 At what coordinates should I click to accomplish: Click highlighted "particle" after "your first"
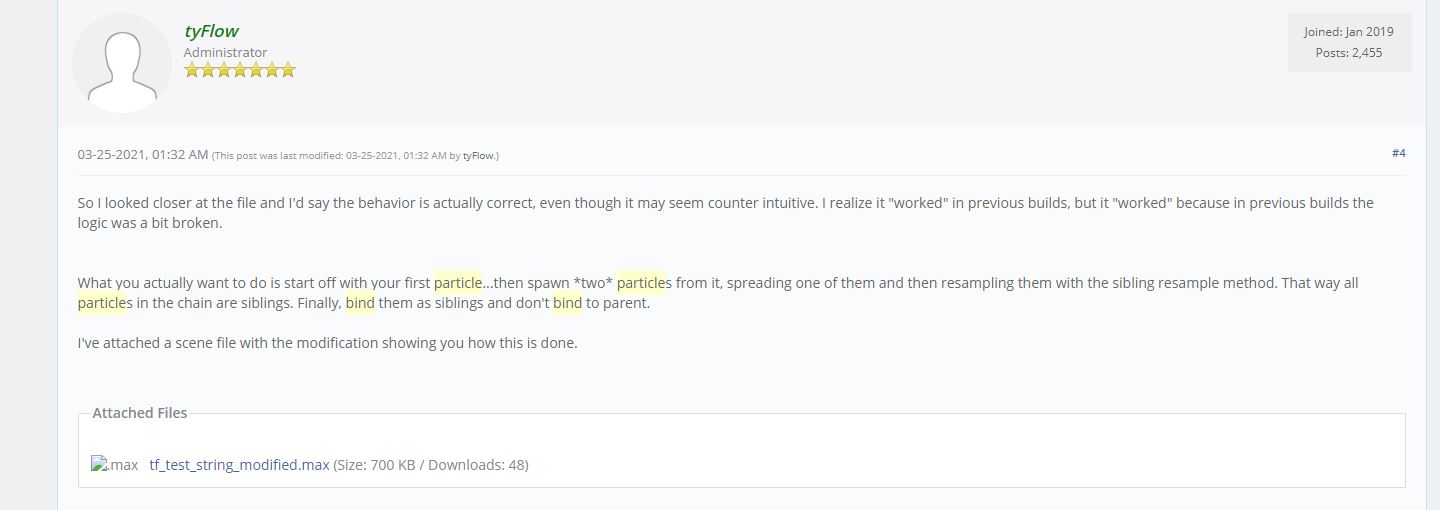tap(458, 283)
